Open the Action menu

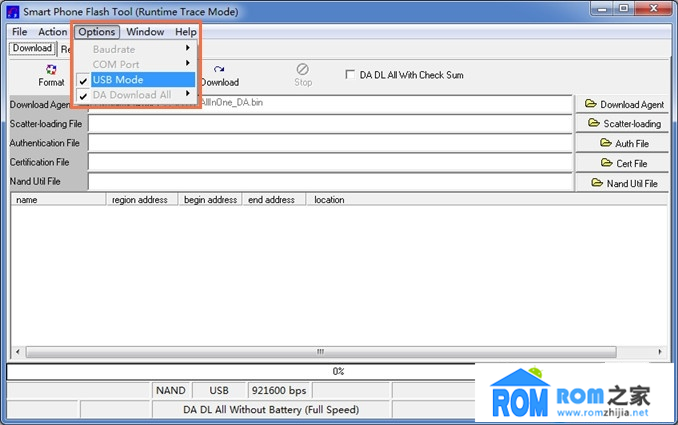click(53, 32)
